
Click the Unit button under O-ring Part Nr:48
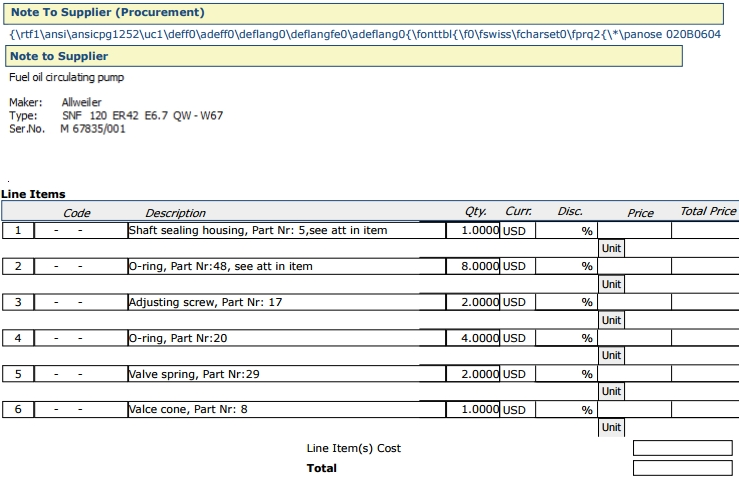611,284
